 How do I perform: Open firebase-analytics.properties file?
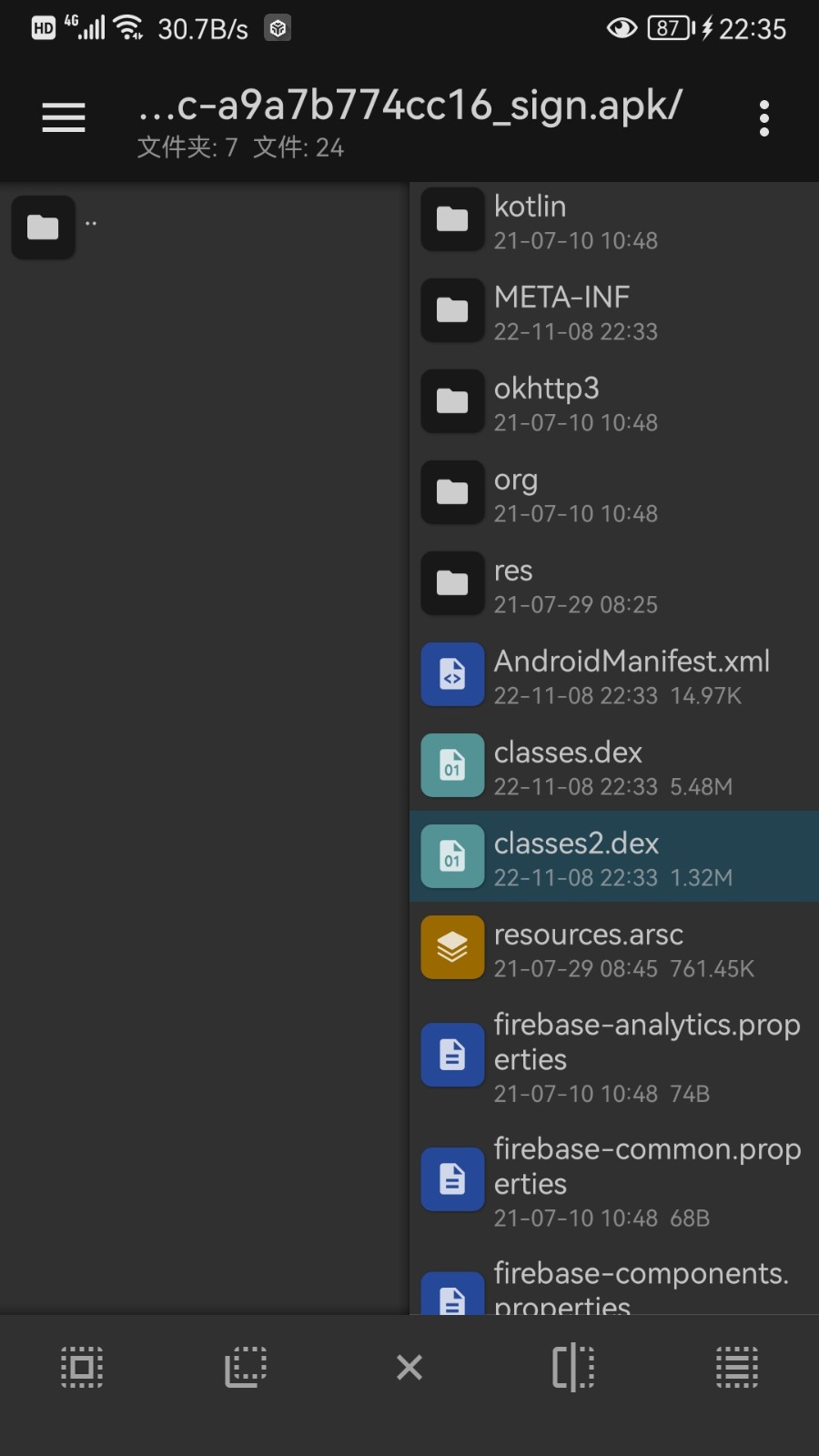613,1056
